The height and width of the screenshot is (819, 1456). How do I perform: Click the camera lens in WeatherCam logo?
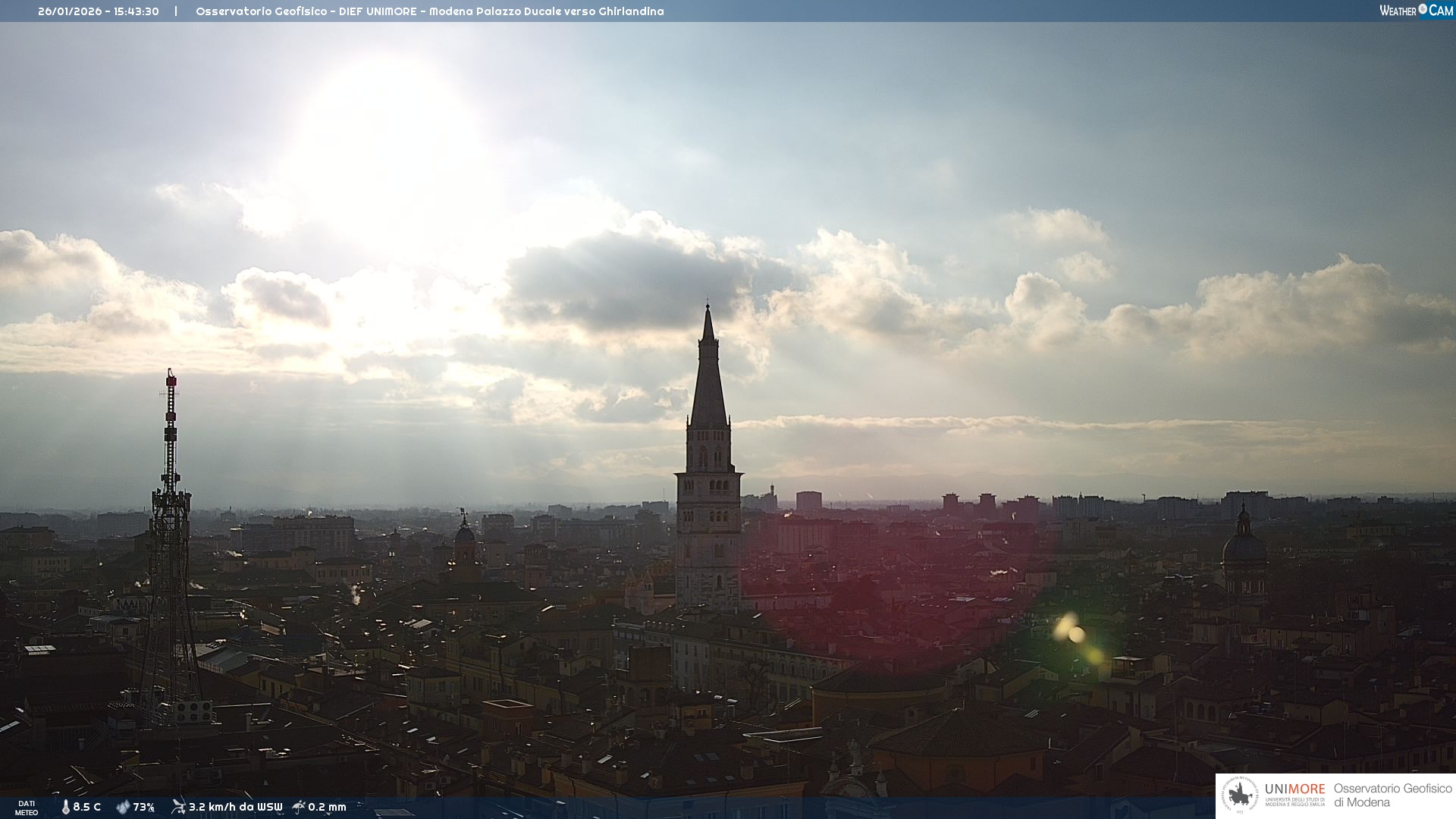point(1423,9)
